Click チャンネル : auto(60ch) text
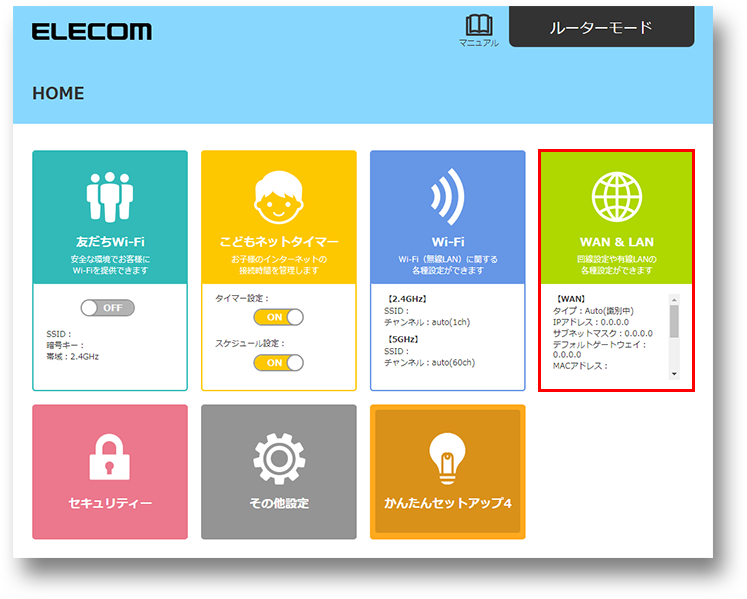The width and height of the screenshot is (747, 599). tap(429, 363)
